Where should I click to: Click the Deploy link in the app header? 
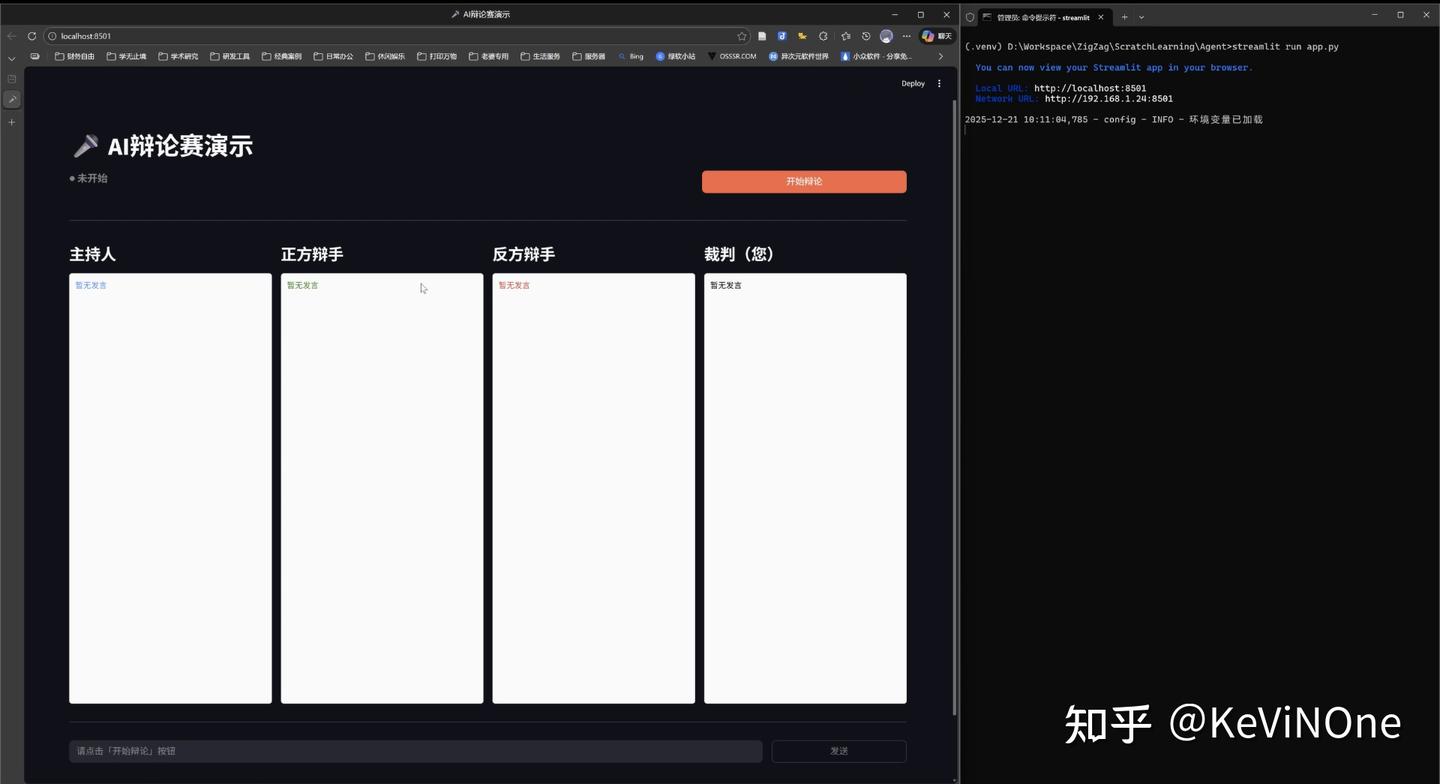911,83
